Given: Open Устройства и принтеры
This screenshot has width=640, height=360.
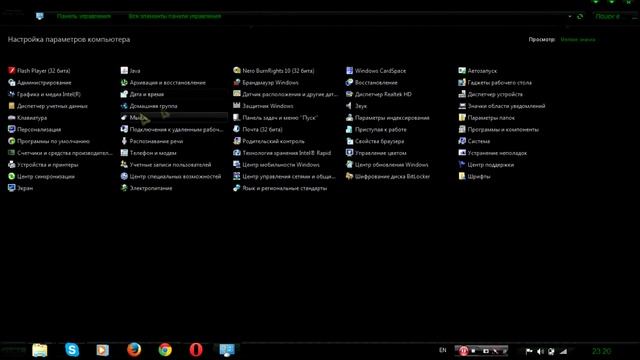Looking at the screenshot, I should coord(47,165).
